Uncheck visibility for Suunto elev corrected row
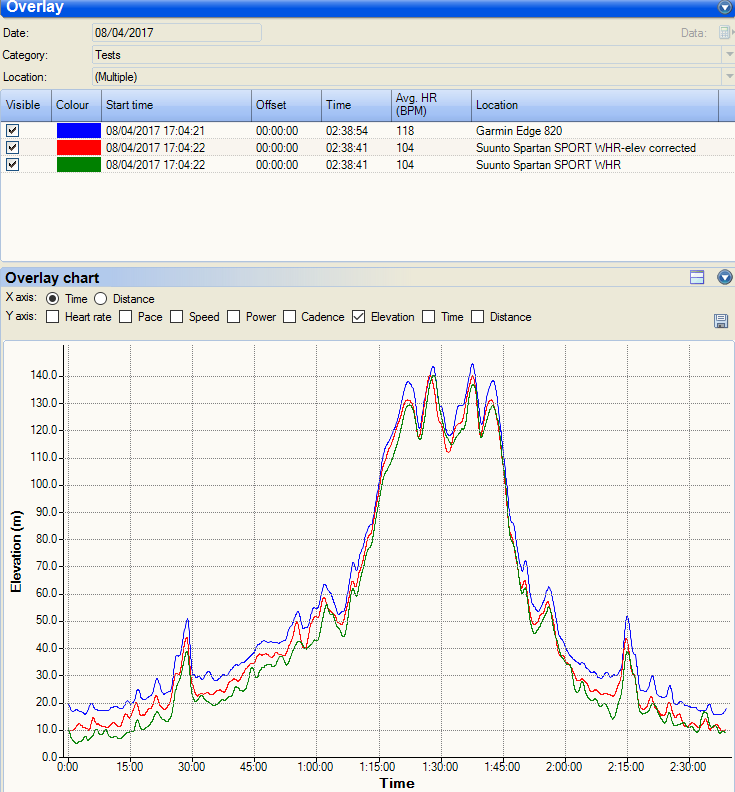The image size is (735, 792). tap(13, 147)
